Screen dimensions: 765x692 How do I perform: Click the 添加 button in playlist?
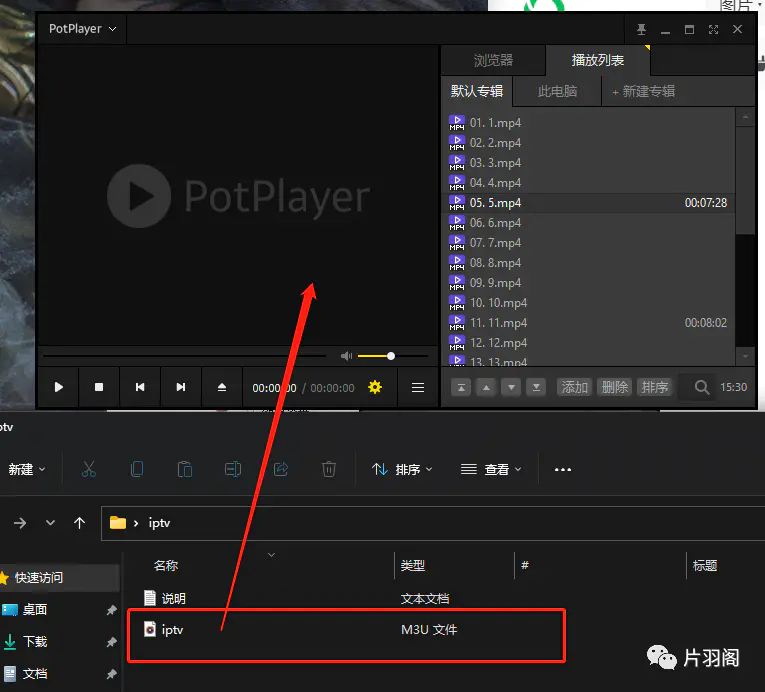pyautogui.click(x=574, y=387)
